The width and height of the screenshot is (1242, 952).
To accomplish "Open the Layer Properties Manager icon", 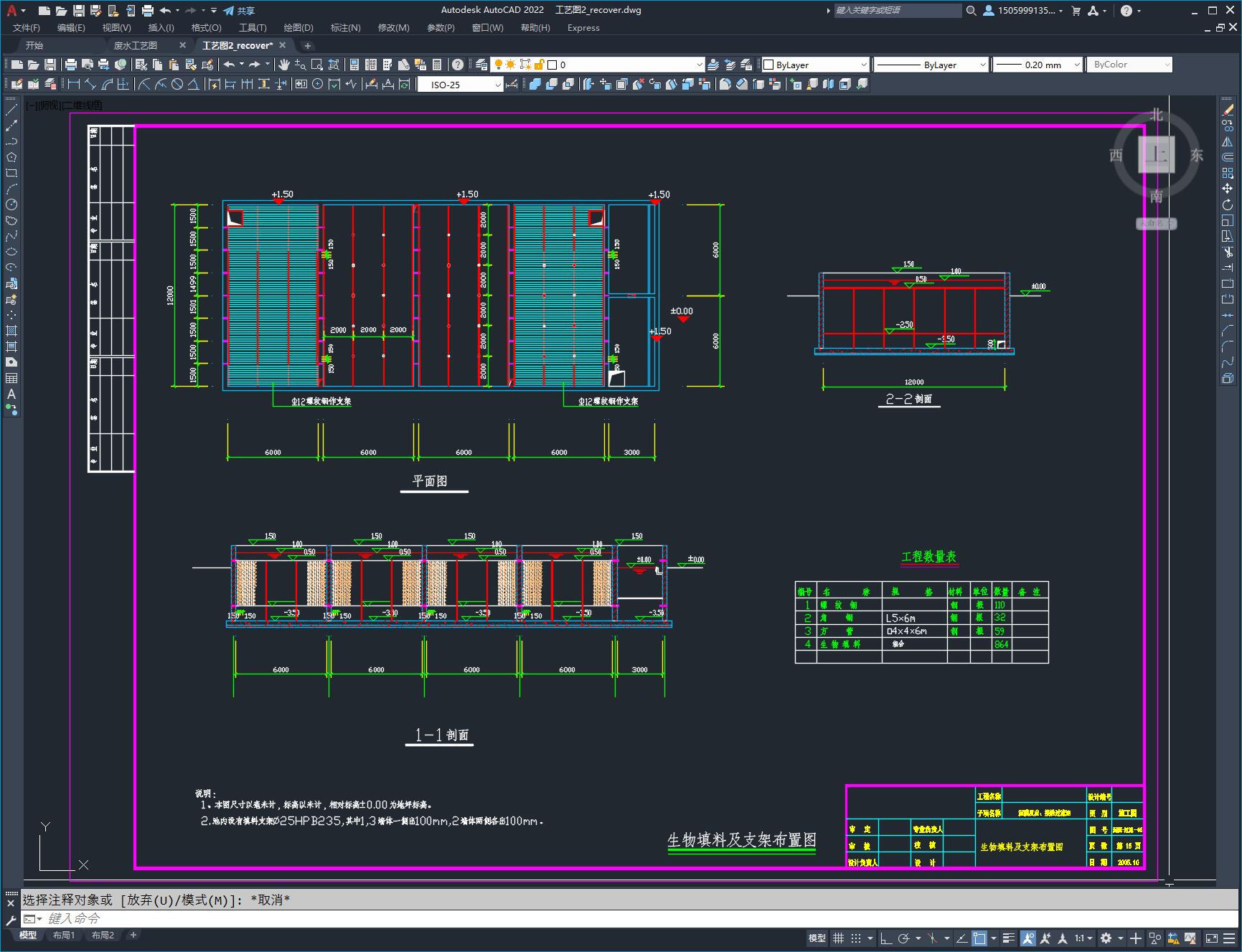I will click(481, 65).
